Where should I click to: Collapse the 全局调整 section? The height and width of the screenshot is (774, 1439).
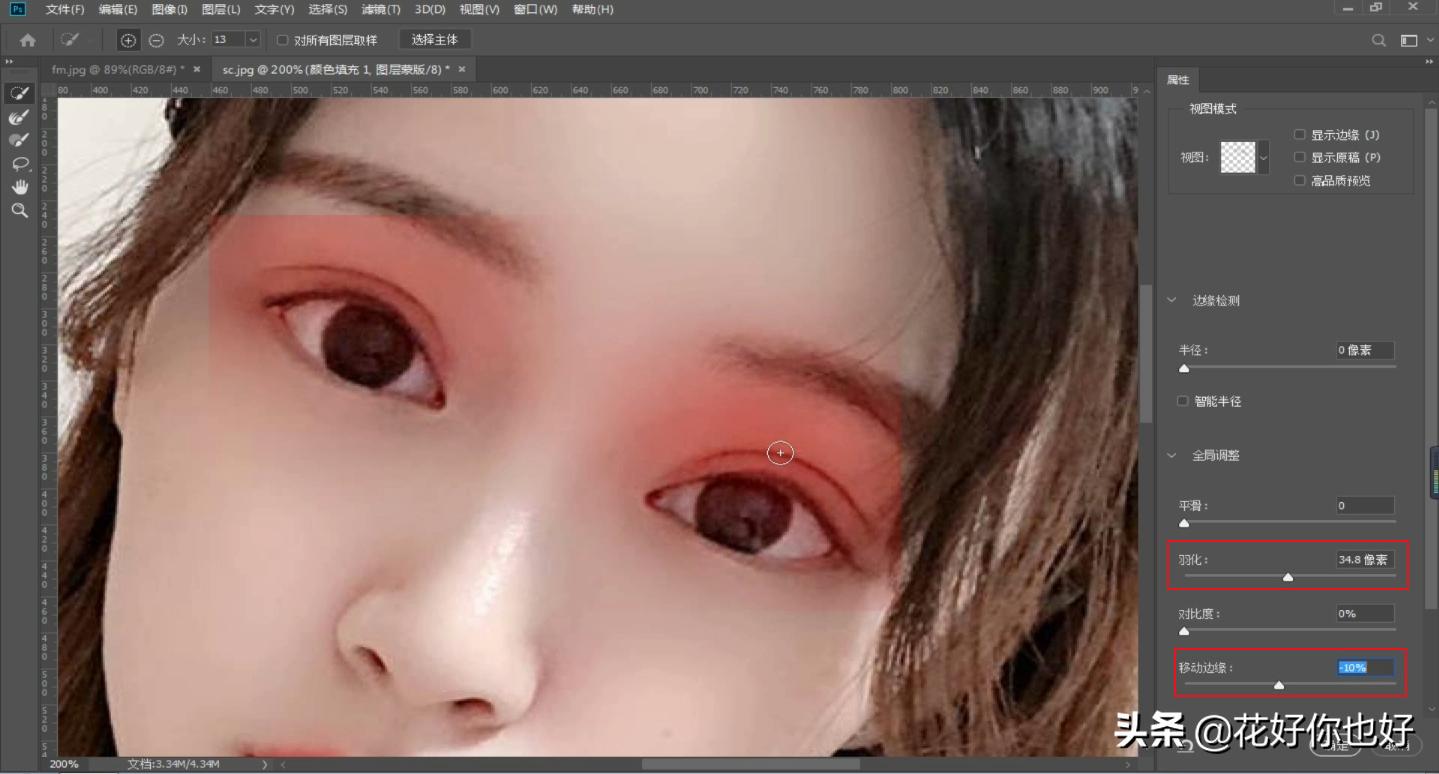point(1171,455)
